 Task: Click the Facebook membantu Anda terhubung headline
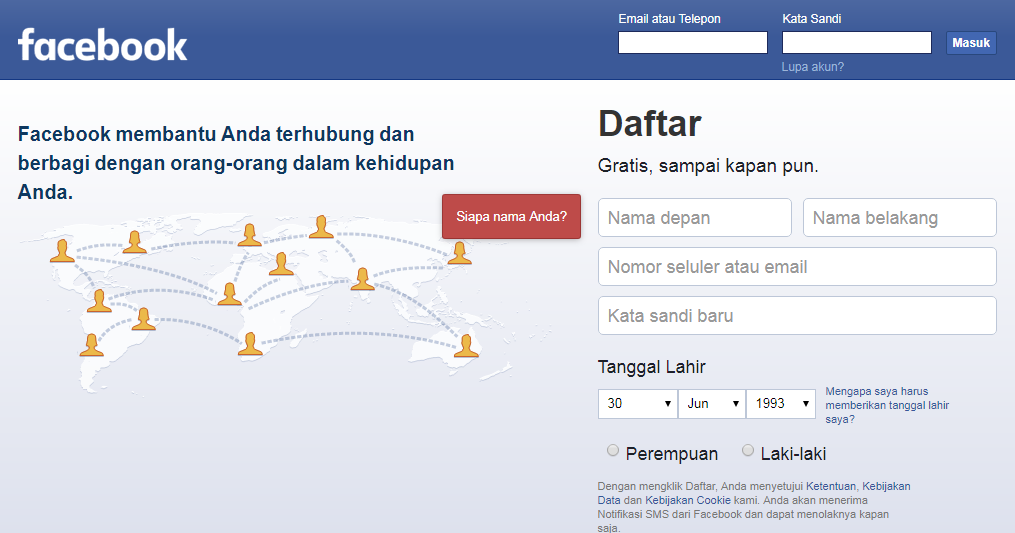click(x=236, y=163)
